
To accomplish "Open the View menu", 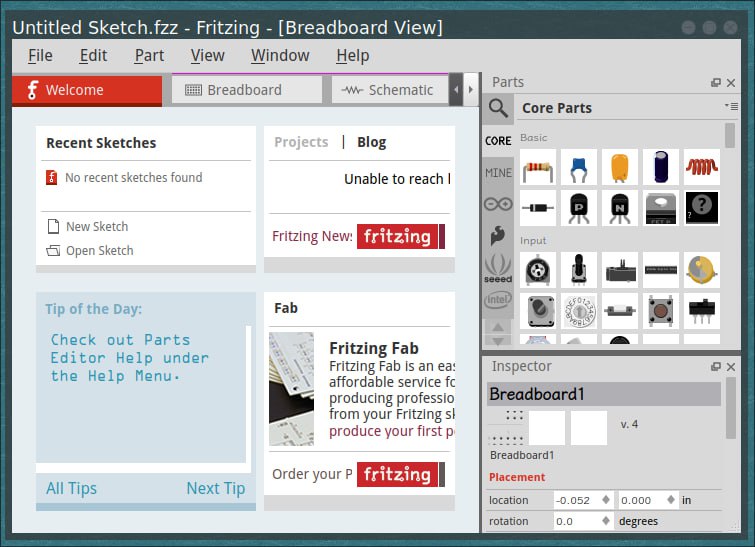I will pos(208,55).
